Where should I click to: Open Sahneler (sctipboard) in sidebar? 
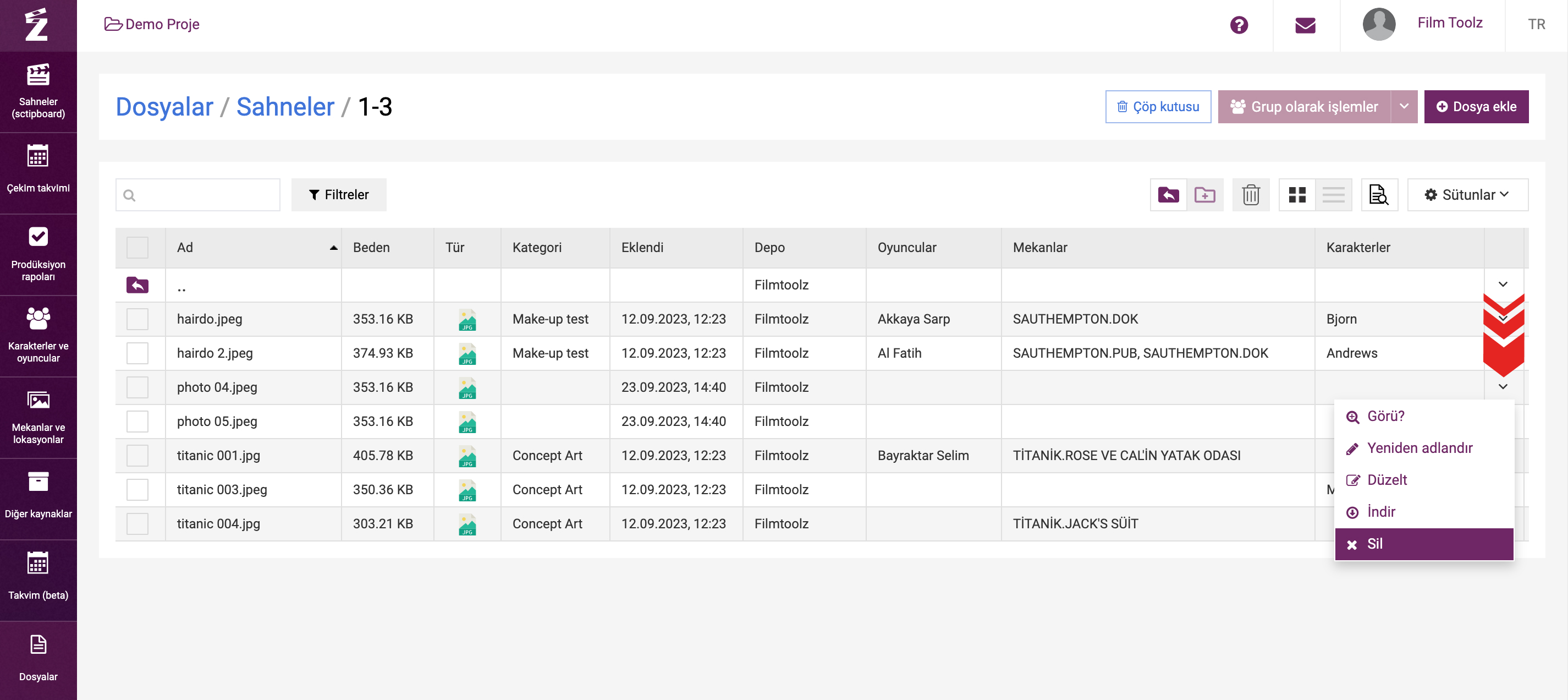coord(38,92)
